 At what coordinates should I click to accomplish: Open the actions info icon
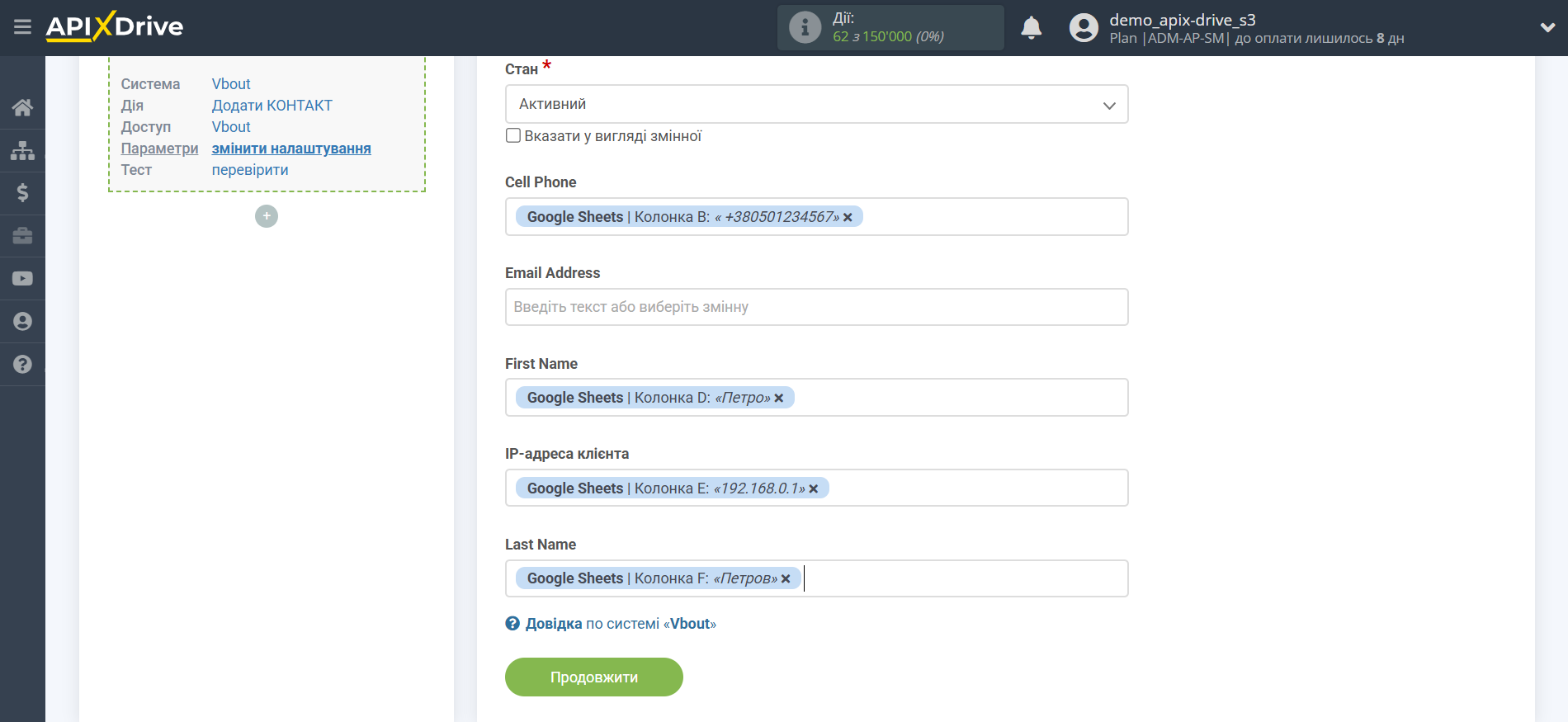805,27
